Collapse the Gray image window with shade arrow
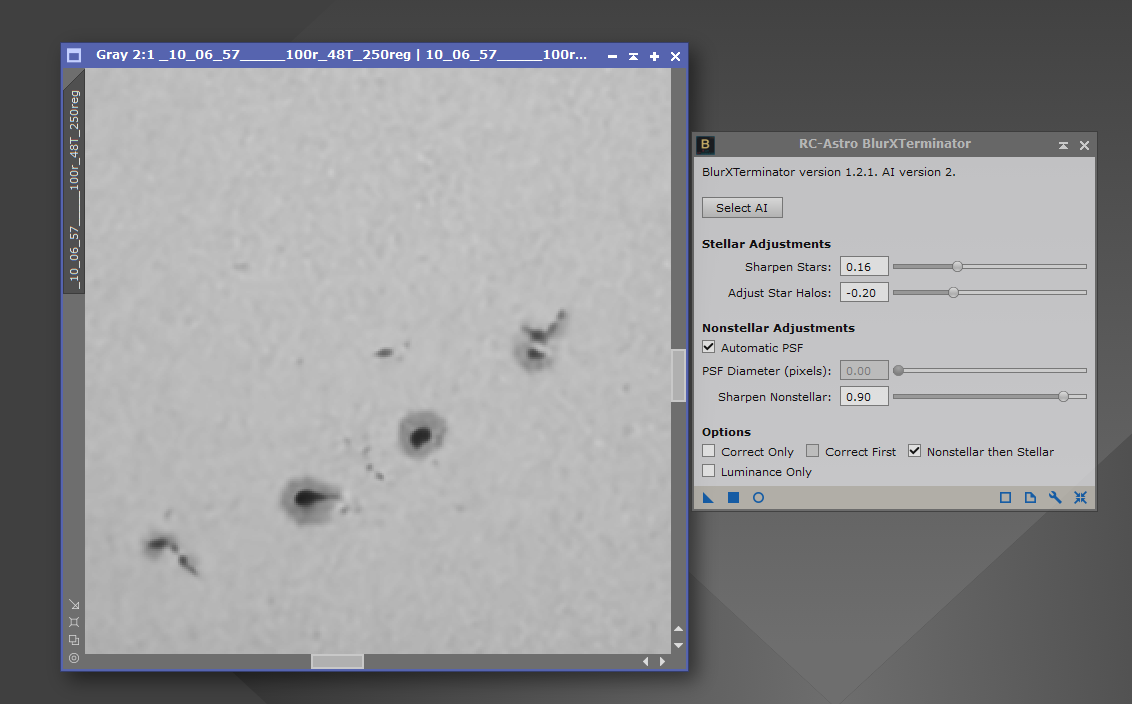 tap(633, 56)
